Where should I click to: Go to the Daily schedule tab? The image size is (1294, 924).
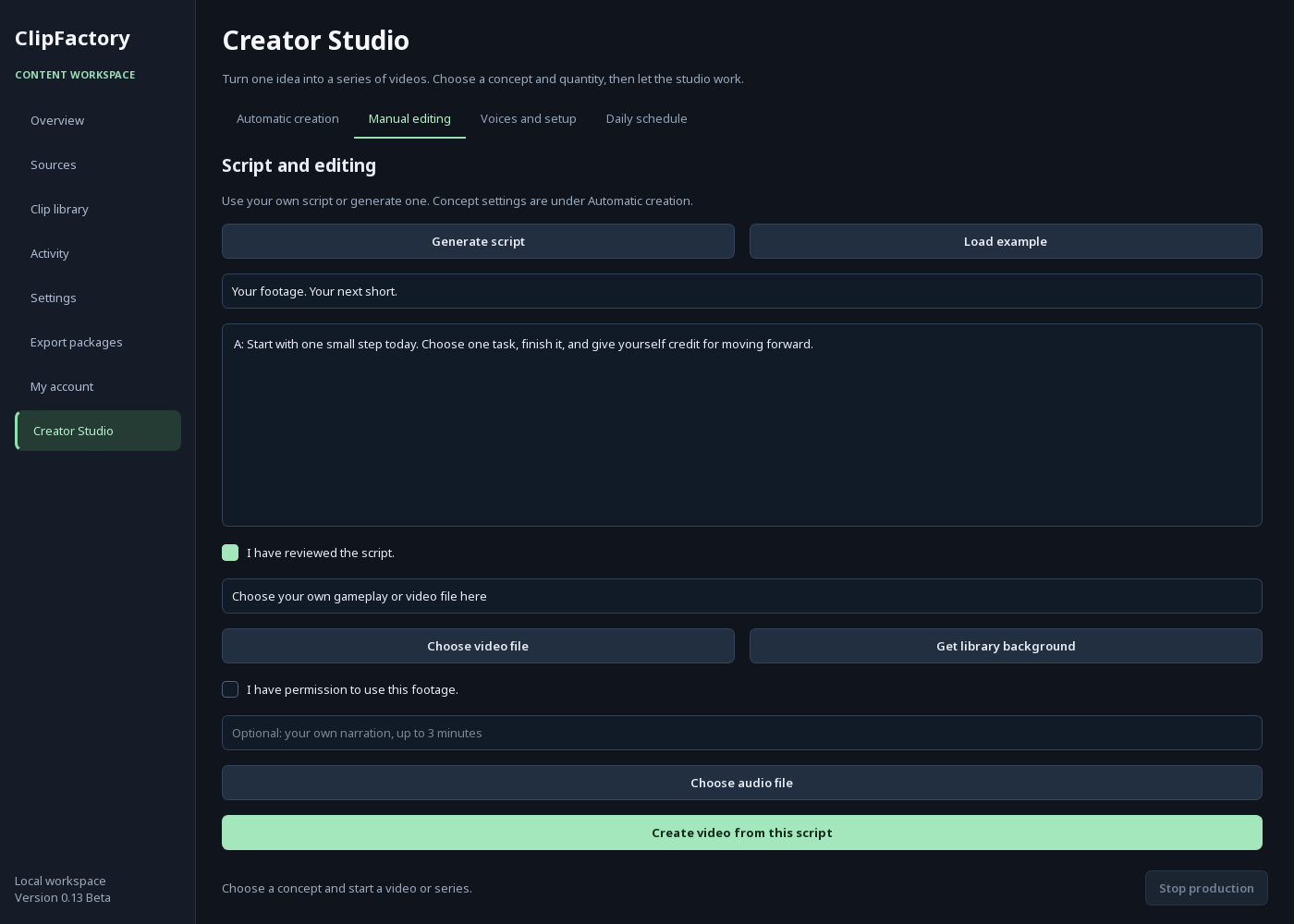(x=647, y=118)
